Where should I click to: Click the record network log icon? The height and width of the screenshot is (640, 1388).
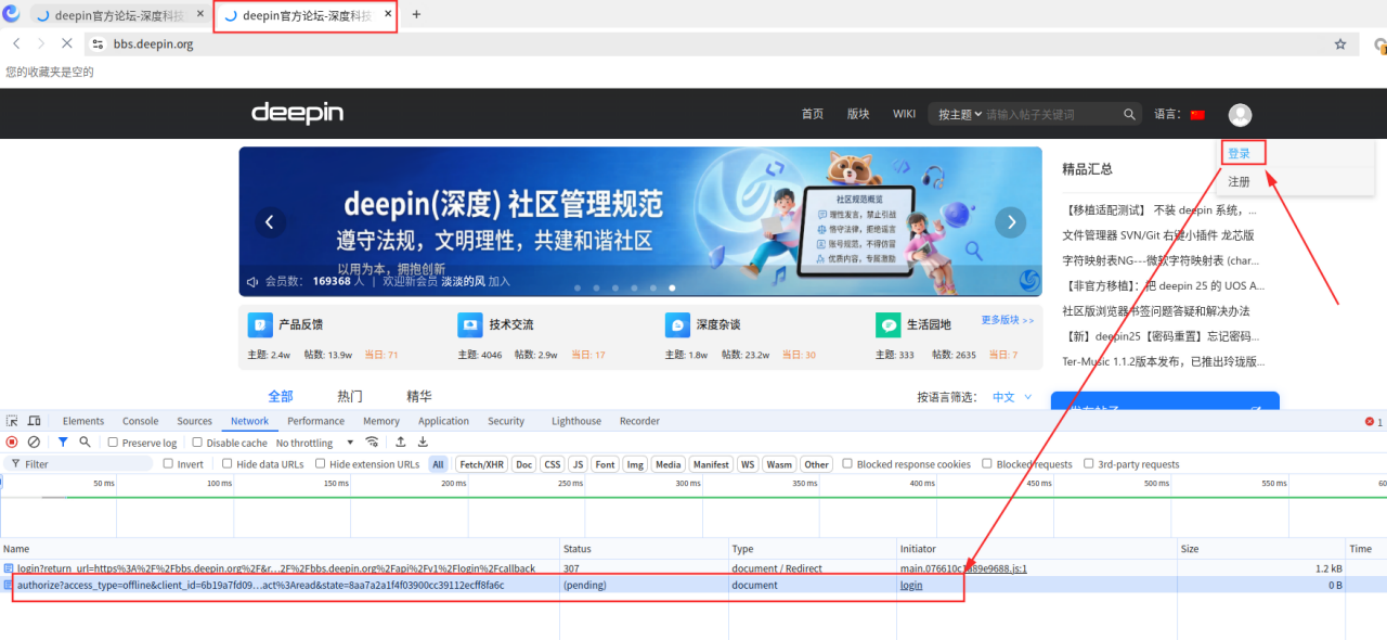point(12,442)
